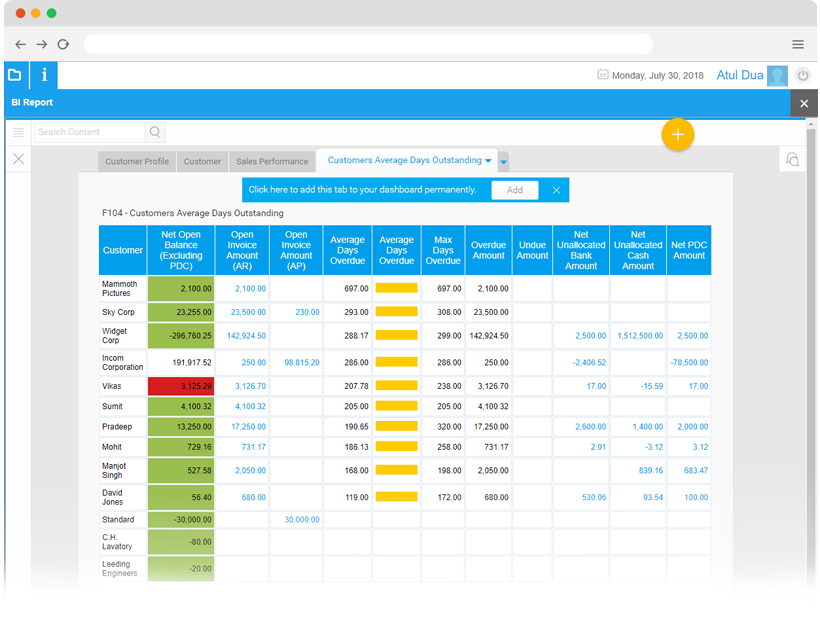This screenshot has height=640, width=820.
Task: Click the browser reload icon
Action: (63, 44)
